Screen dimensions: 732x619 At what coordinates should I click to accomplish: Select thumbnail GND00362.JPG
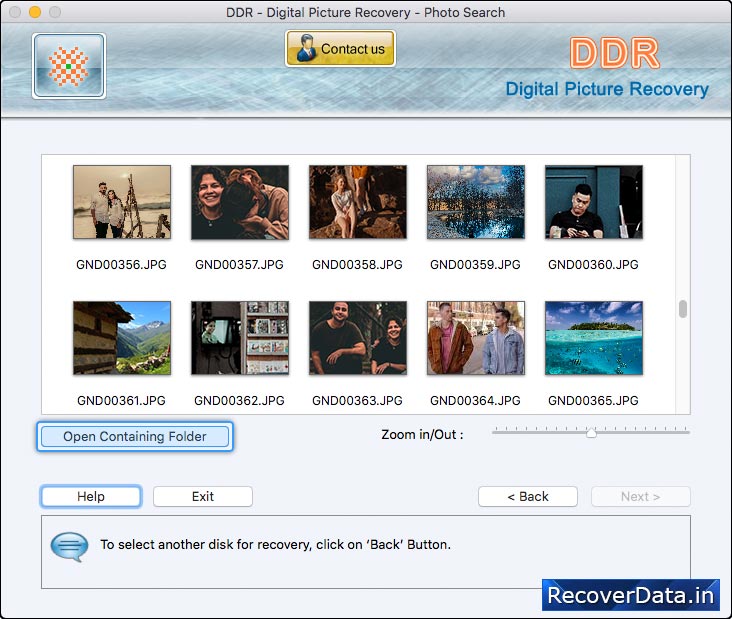240,338
